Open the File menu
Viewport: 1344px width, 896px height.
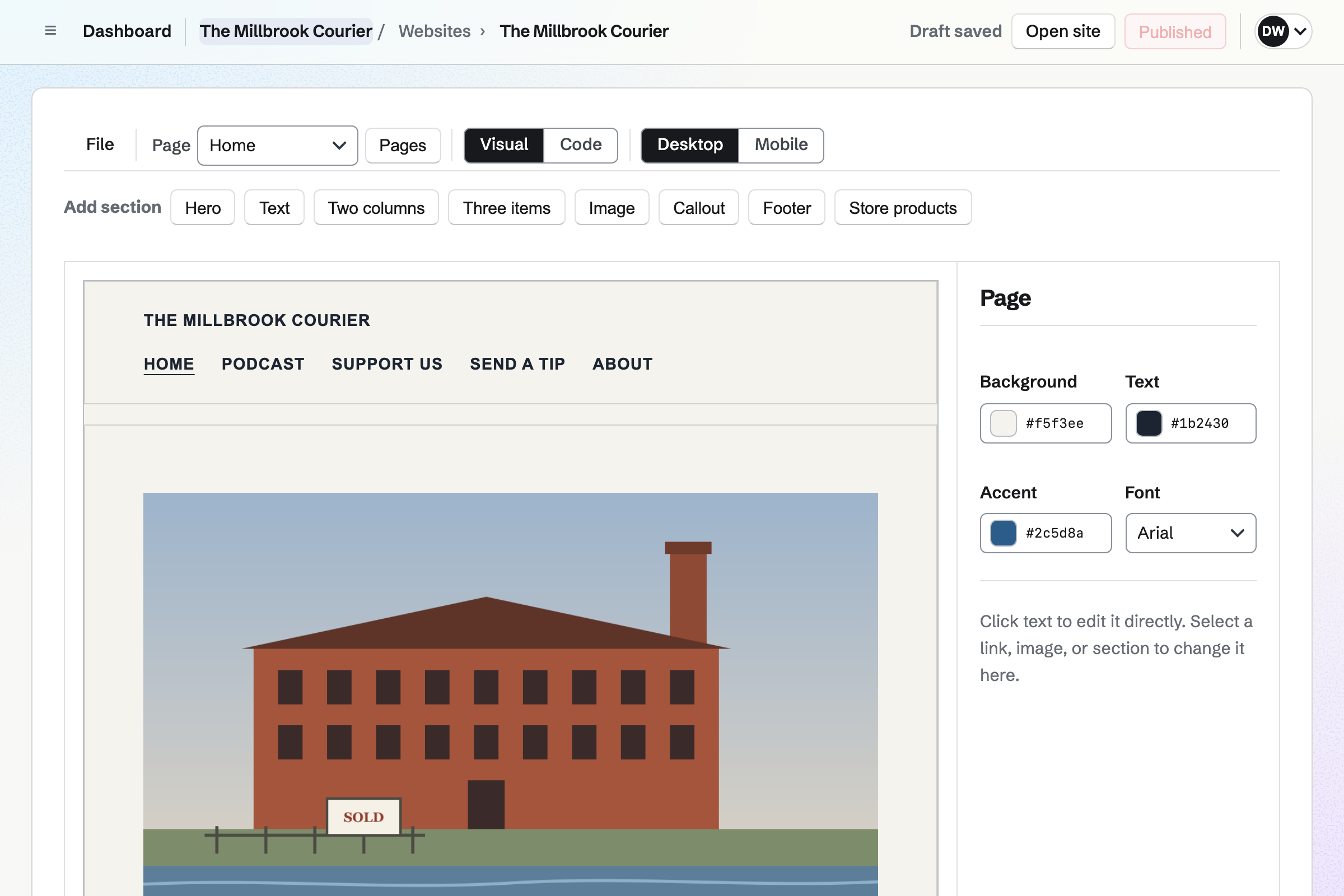click(100, 144)
